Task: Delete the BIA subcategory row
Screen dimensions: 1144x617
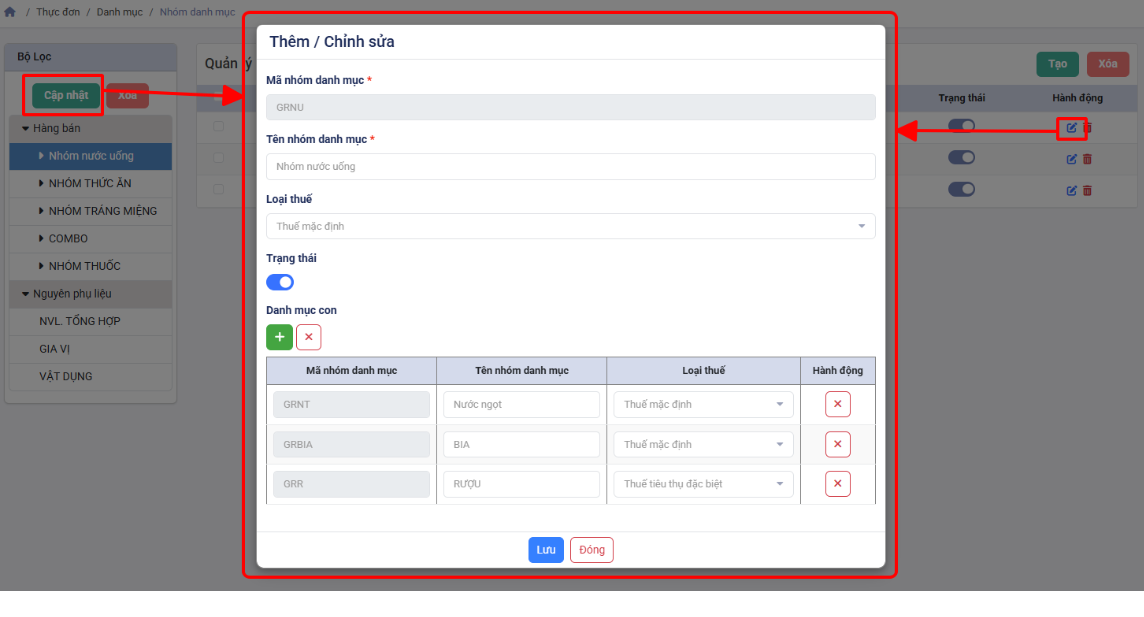Action: coord(837,444)
